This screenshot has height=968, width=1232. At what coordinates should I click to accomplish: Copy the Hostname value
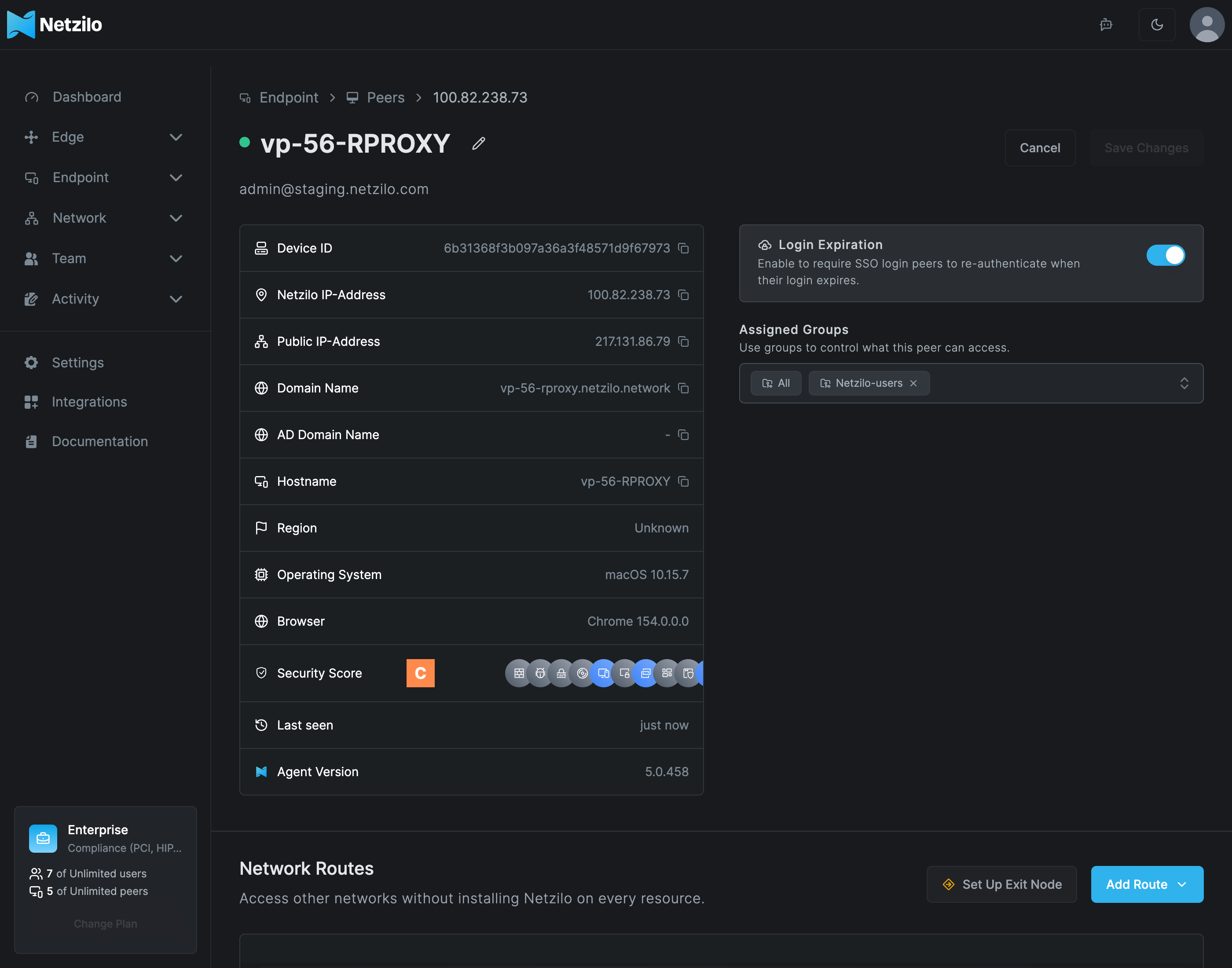click(683, 482)
